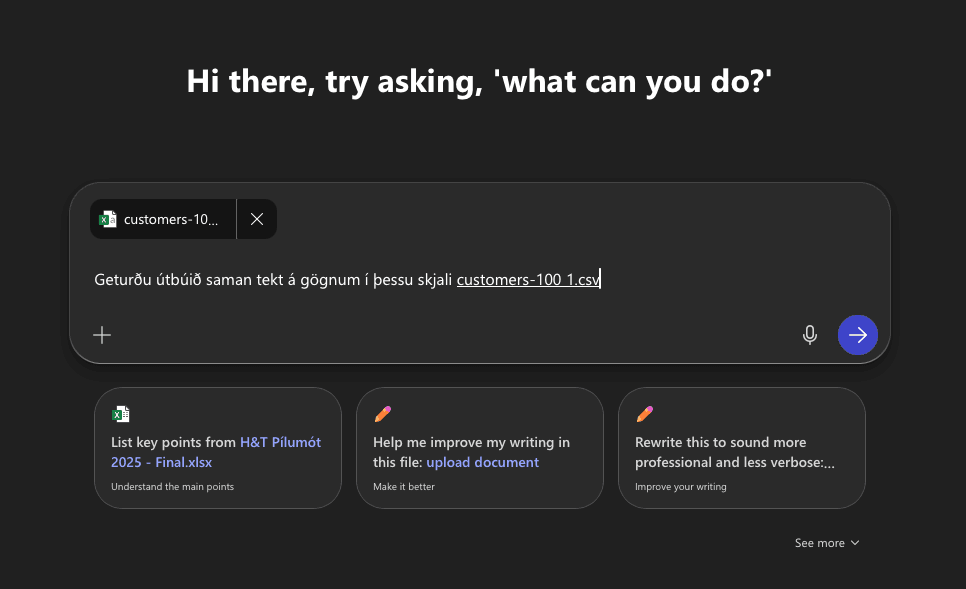Open customers-100 1.csv link in the prompt
This screenshot has height=589, width=966.
coord(527,279)
